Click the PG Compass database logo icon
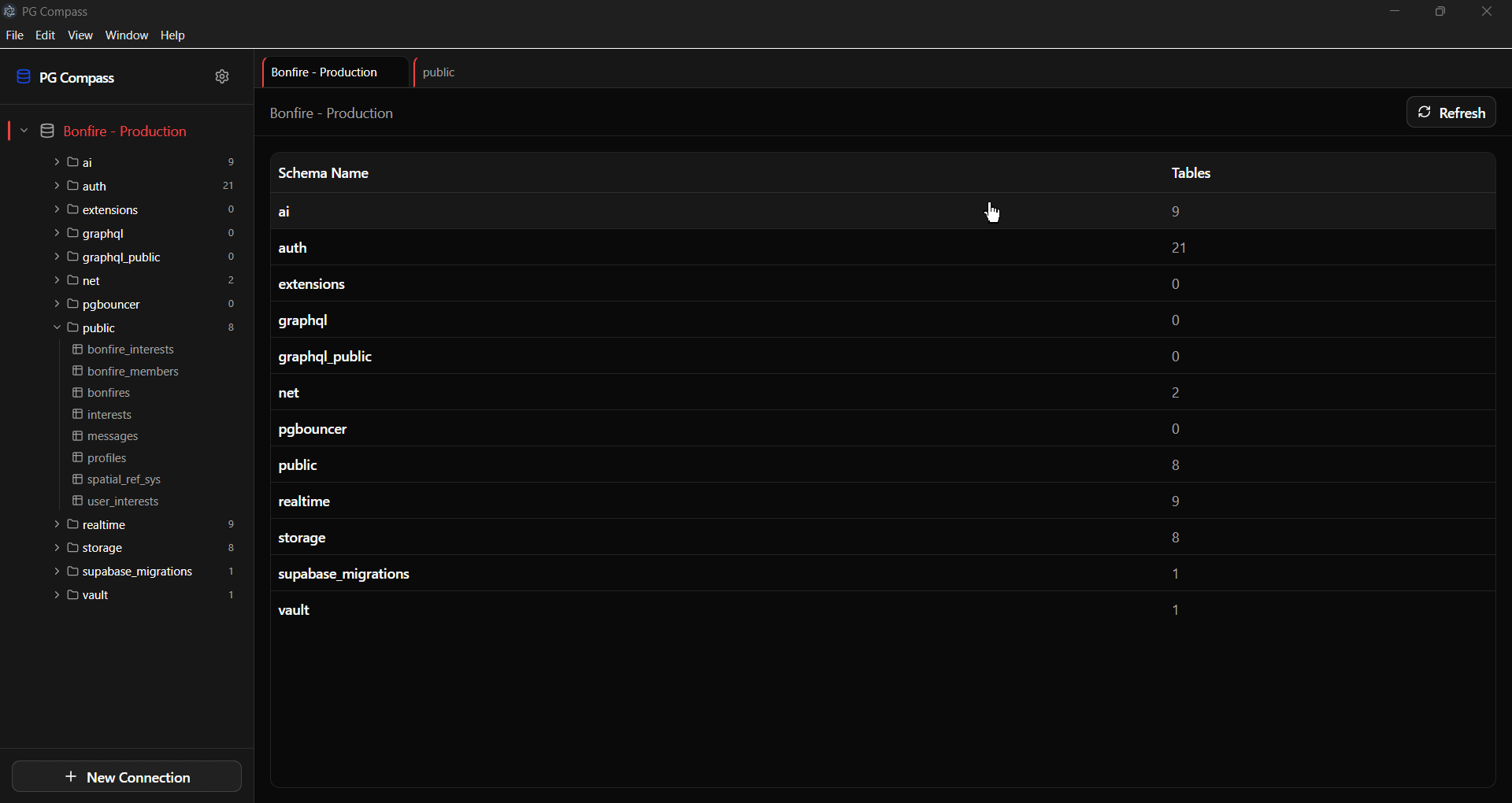The height and width of the screenshot is (803, 1512). point(24,77)
